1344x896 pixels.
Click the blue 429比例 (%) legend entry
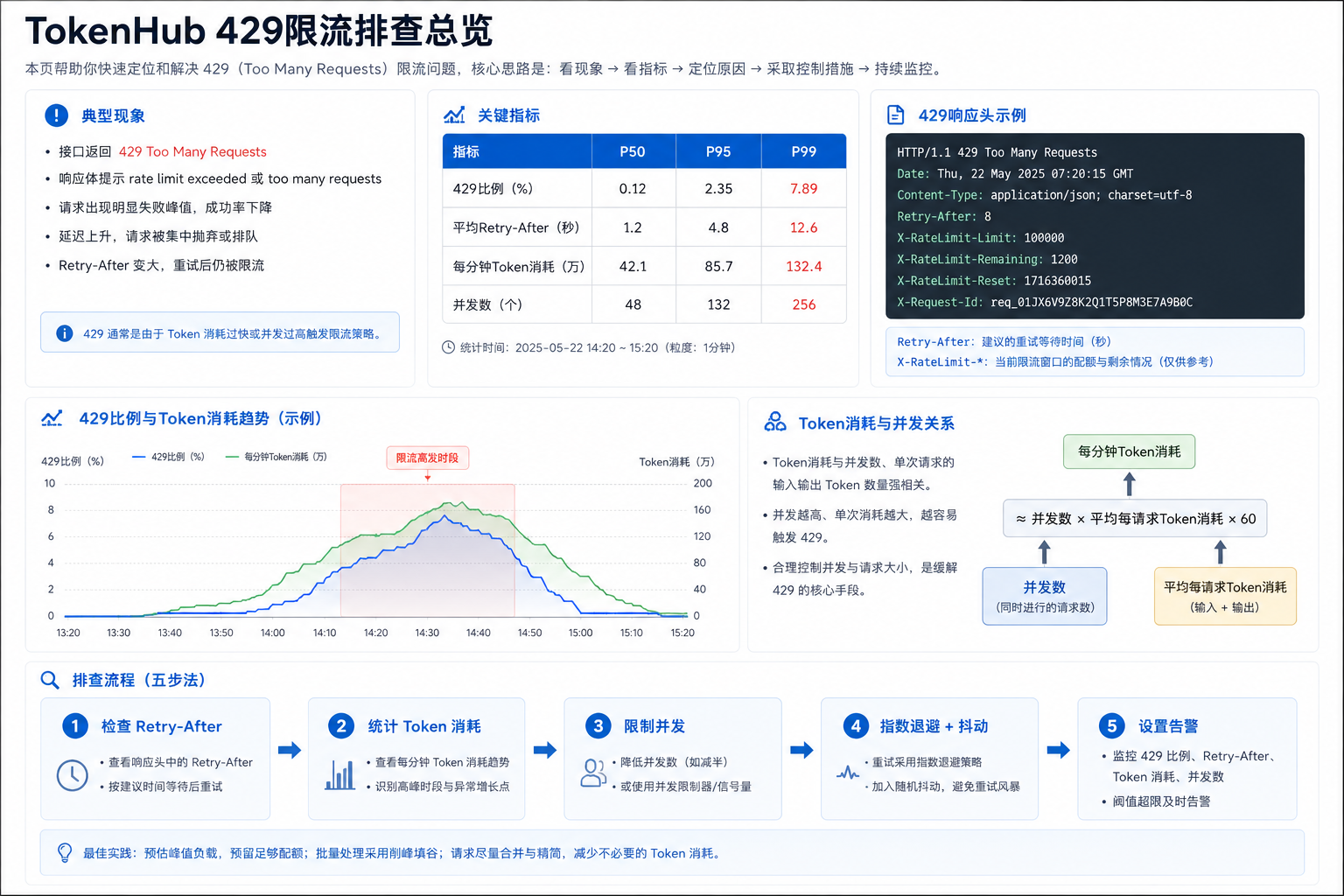[168, 457]
